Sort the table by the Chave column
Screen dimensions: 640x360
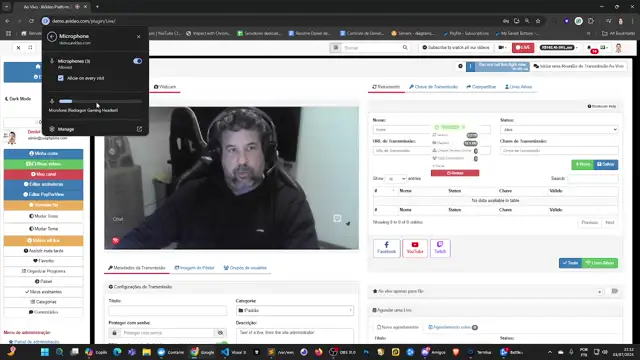(x=505, y=191)
